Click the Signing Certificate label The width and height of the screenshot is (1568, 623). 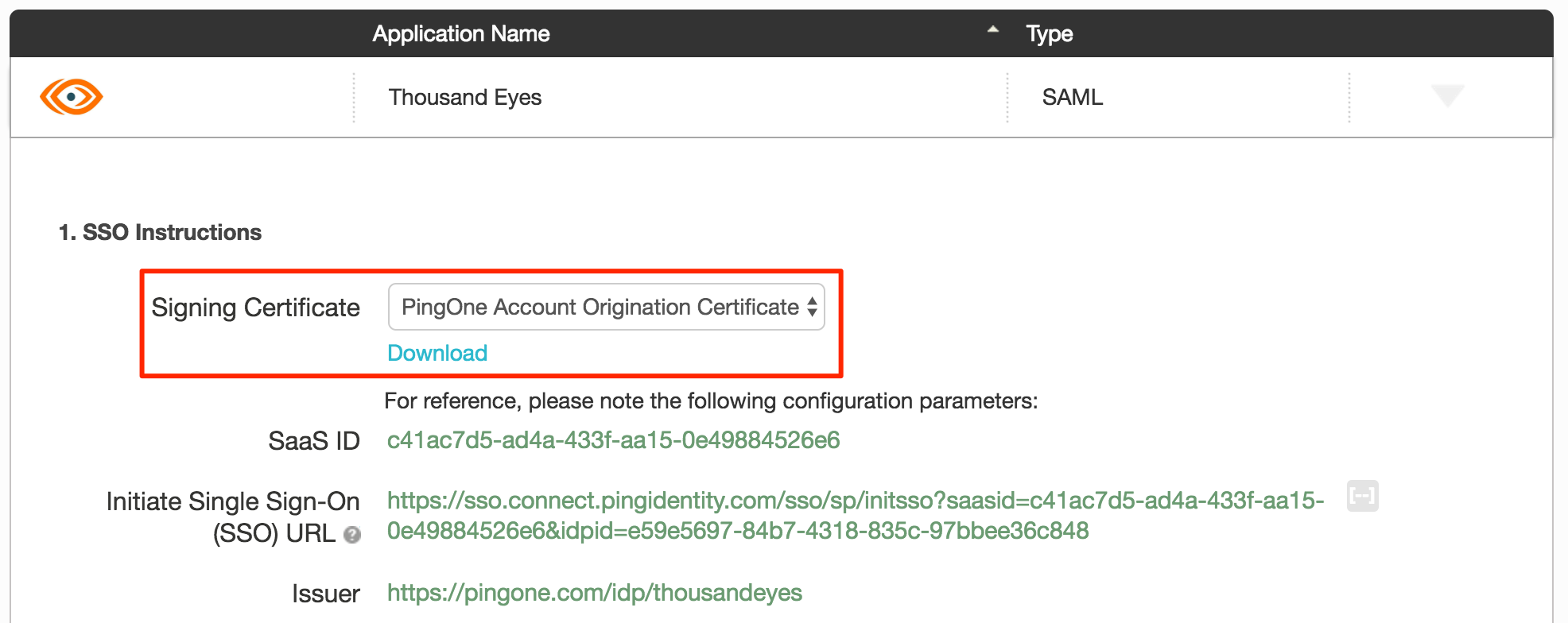click(x=255, y=308)
